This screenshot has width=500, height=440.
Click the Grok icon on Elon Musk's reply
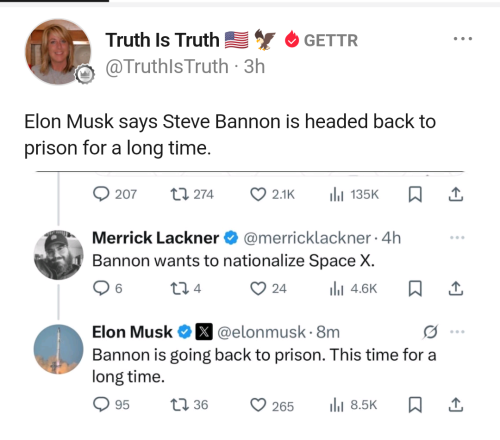tap(430, 332)
